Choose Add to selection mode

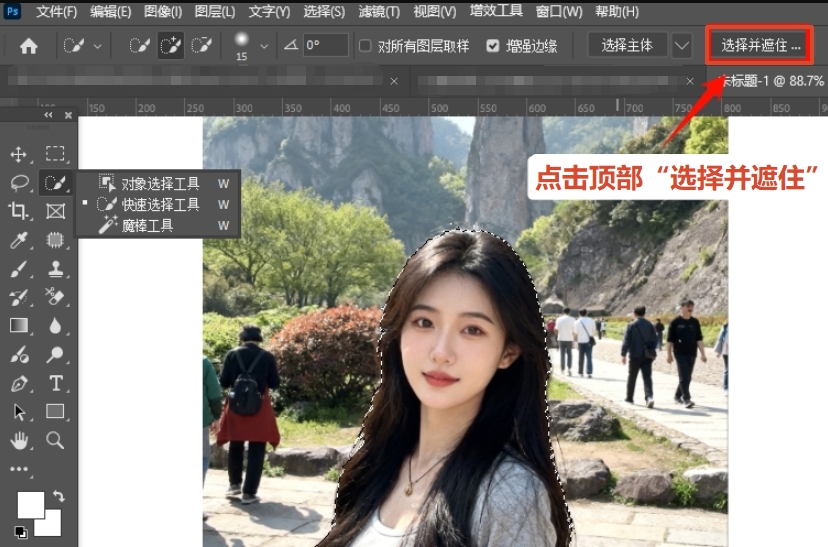tap(171, 46)
